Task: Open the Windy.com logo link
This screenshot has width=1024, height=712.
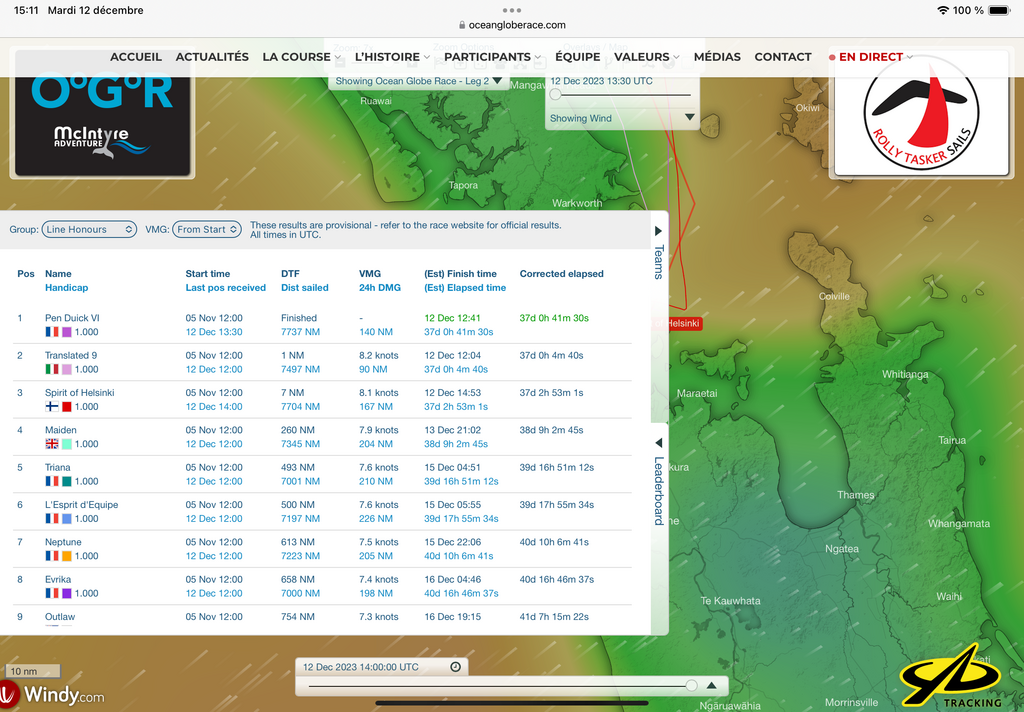Action: [54, 694]
